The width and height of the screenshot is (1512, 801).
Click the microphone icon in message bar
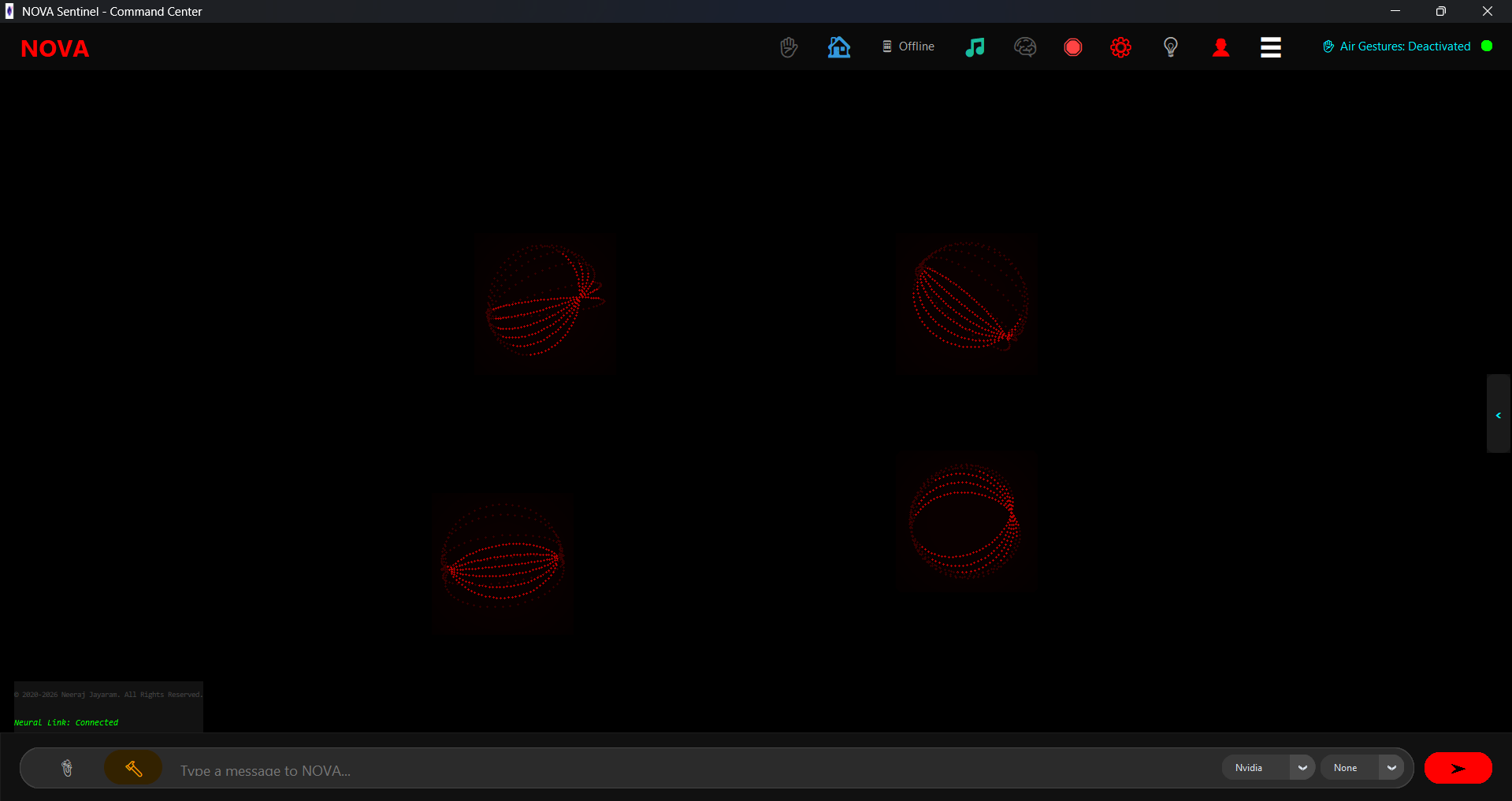point(67,768)
